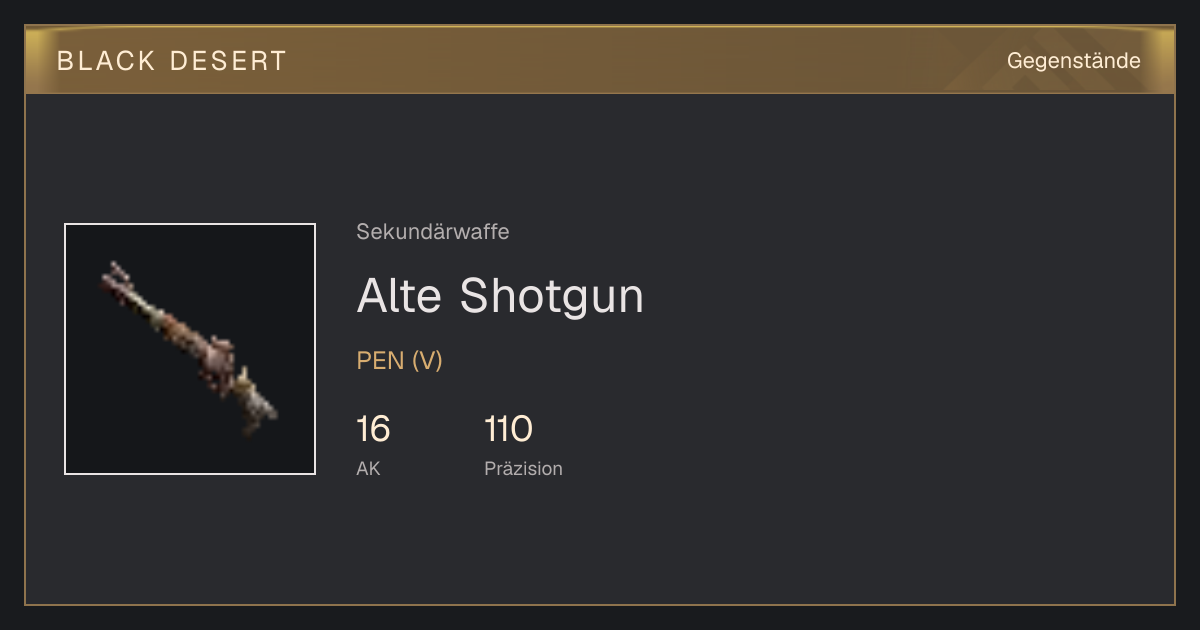Click the white-framed item thumbnail box

[190, 349]
